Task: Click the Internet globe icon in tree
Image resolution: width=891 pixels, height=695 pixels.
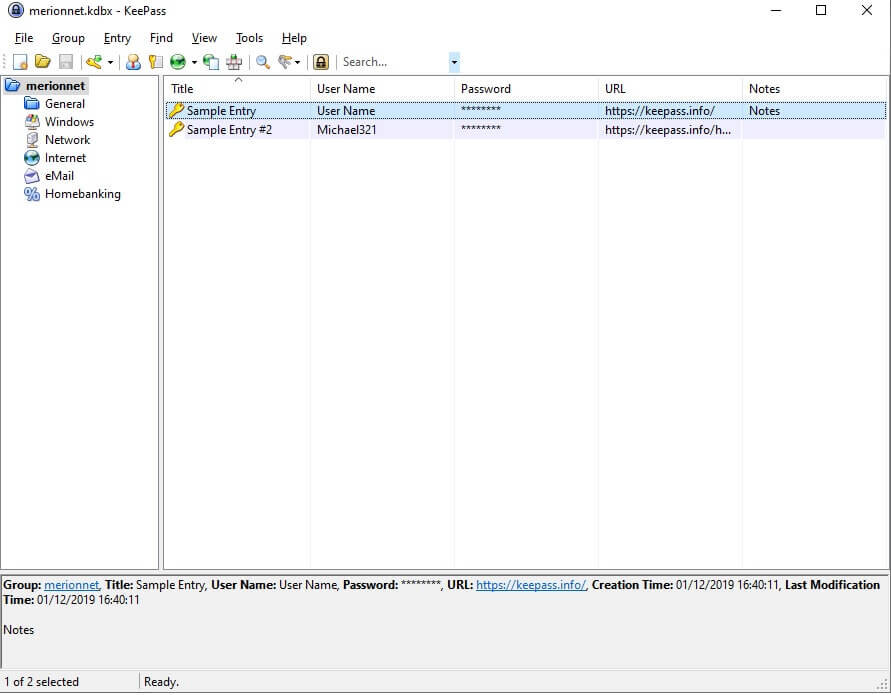Action: [32, 158]
